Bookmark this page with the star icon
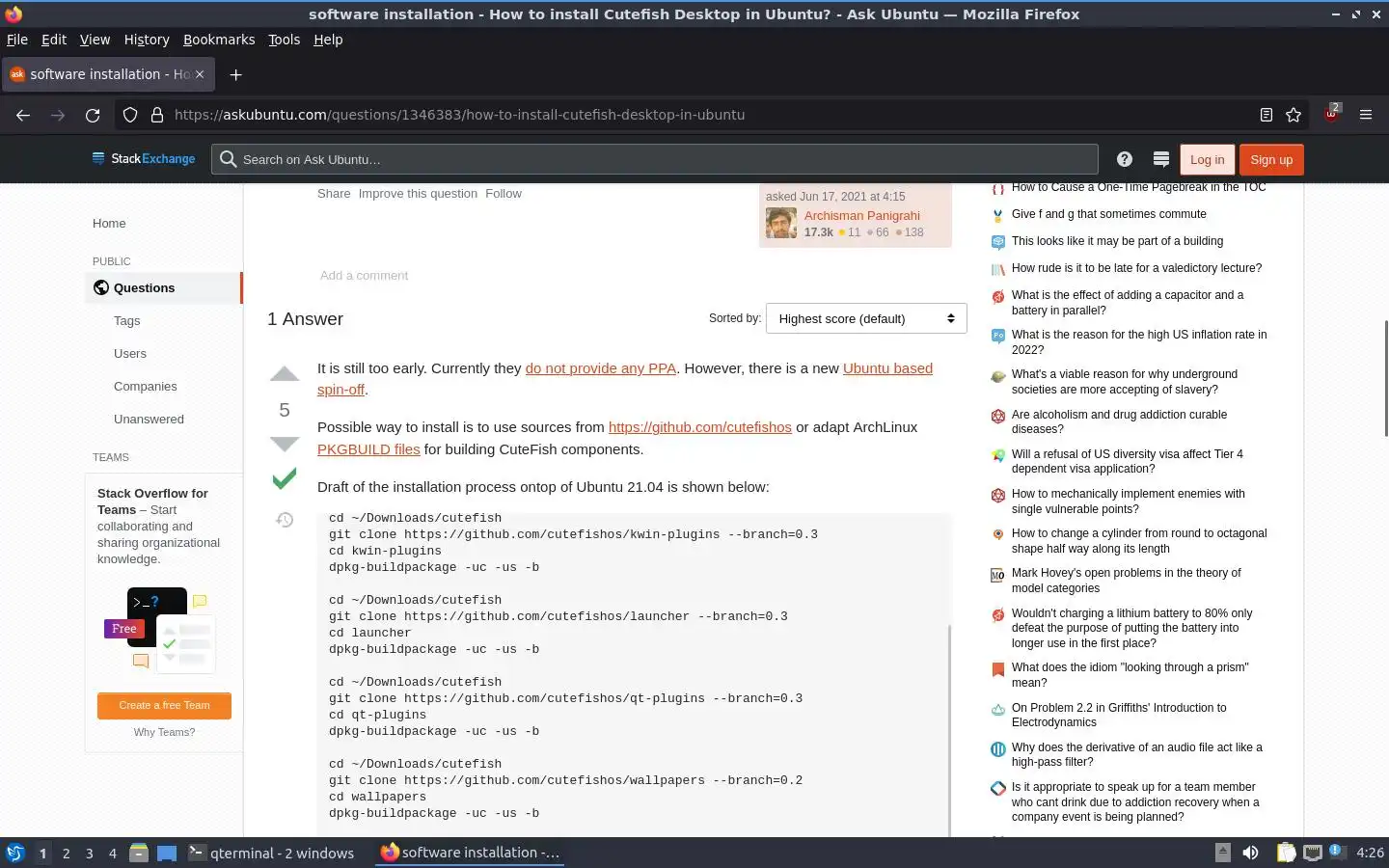Viewport: 1389px width, 868px height. click(x=1294, y=115)
